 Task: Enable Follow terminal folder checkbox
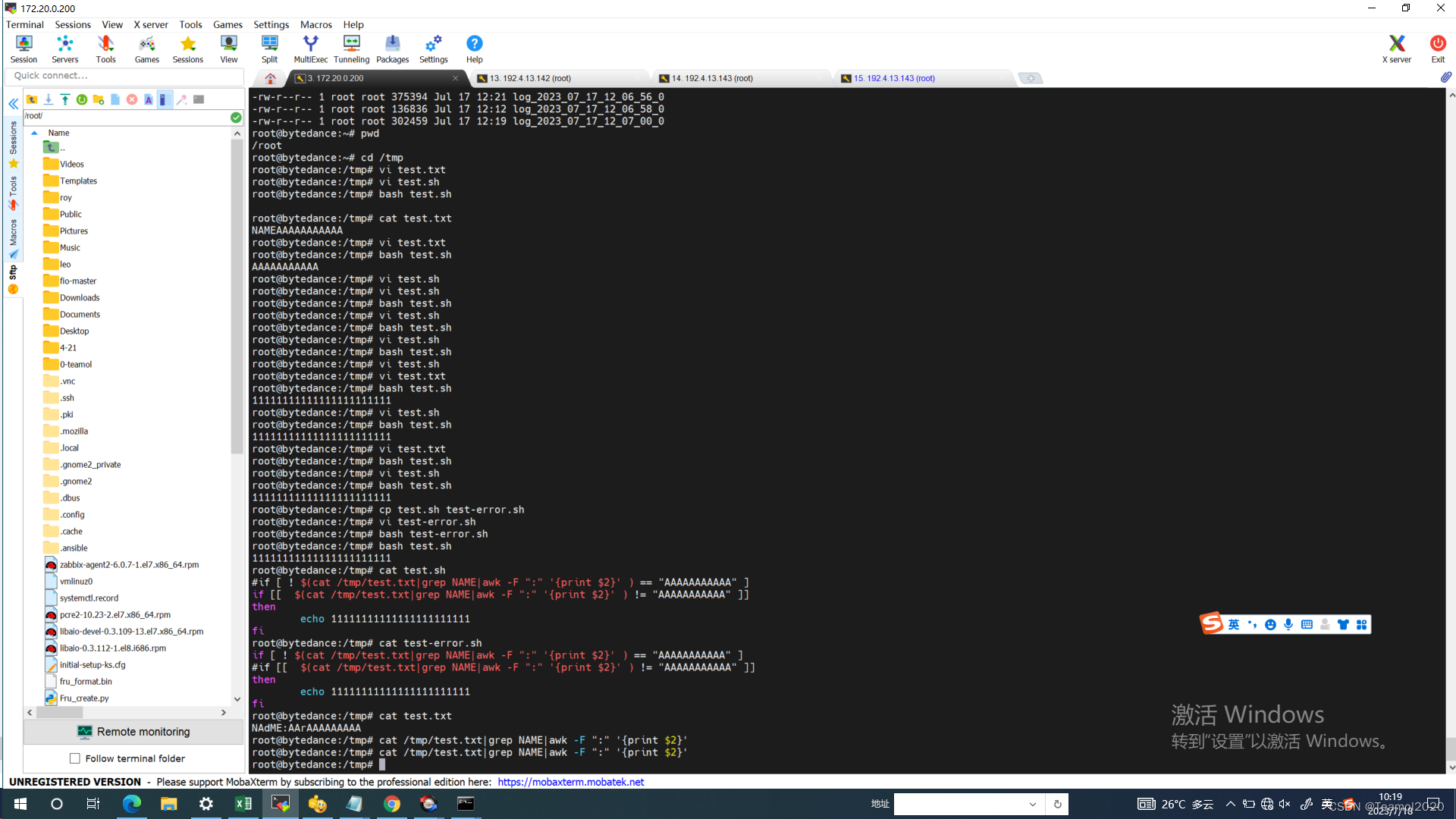pos(75,758)
